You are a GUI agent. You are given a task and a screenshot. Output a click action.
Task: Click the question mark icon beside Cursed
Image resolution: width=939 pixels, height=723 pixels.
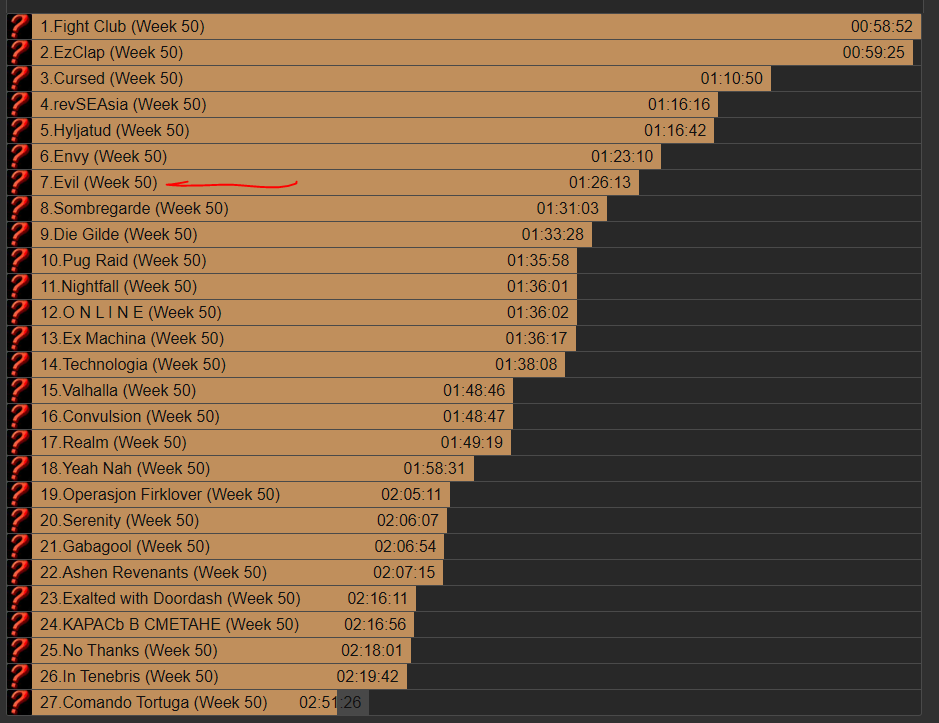(x=19, y=78)
